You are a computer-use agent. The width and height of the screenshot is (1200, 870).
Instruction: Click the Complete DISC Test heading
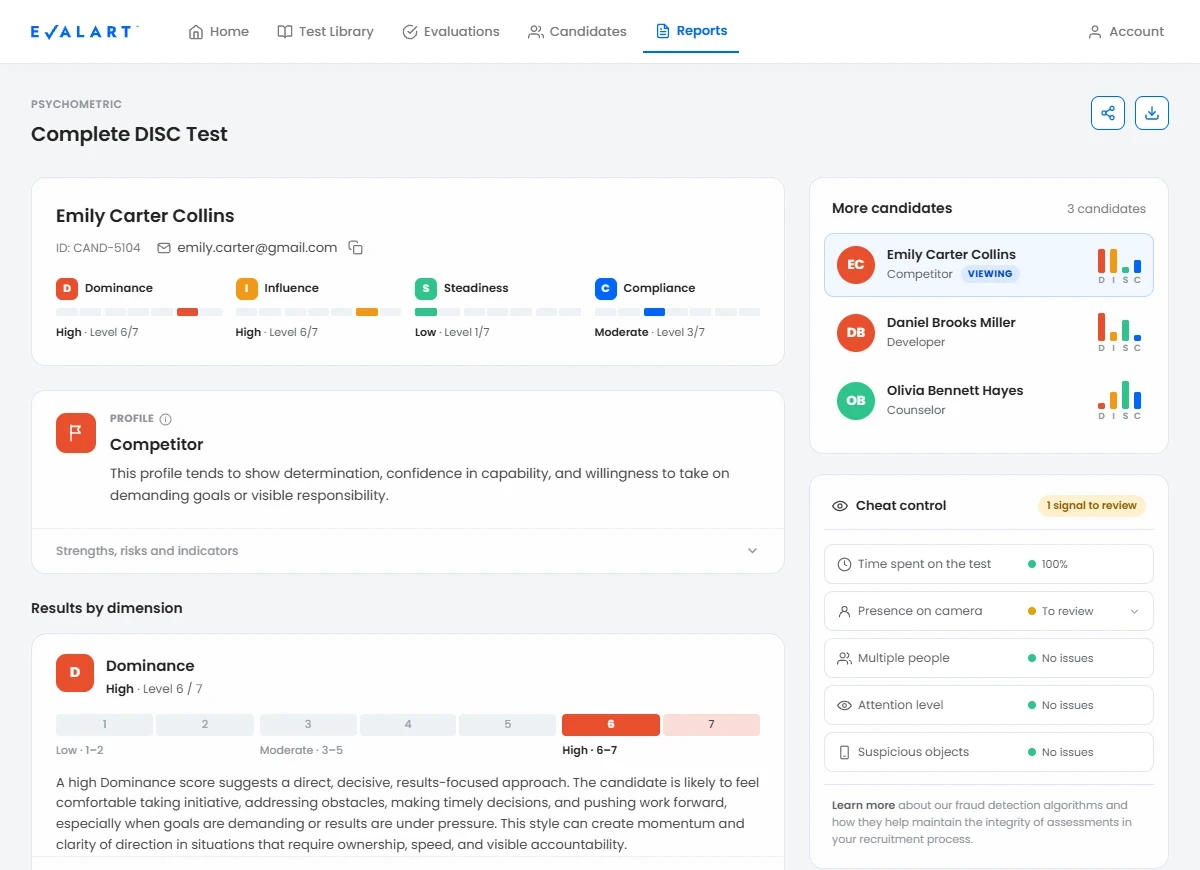[129, 134]
